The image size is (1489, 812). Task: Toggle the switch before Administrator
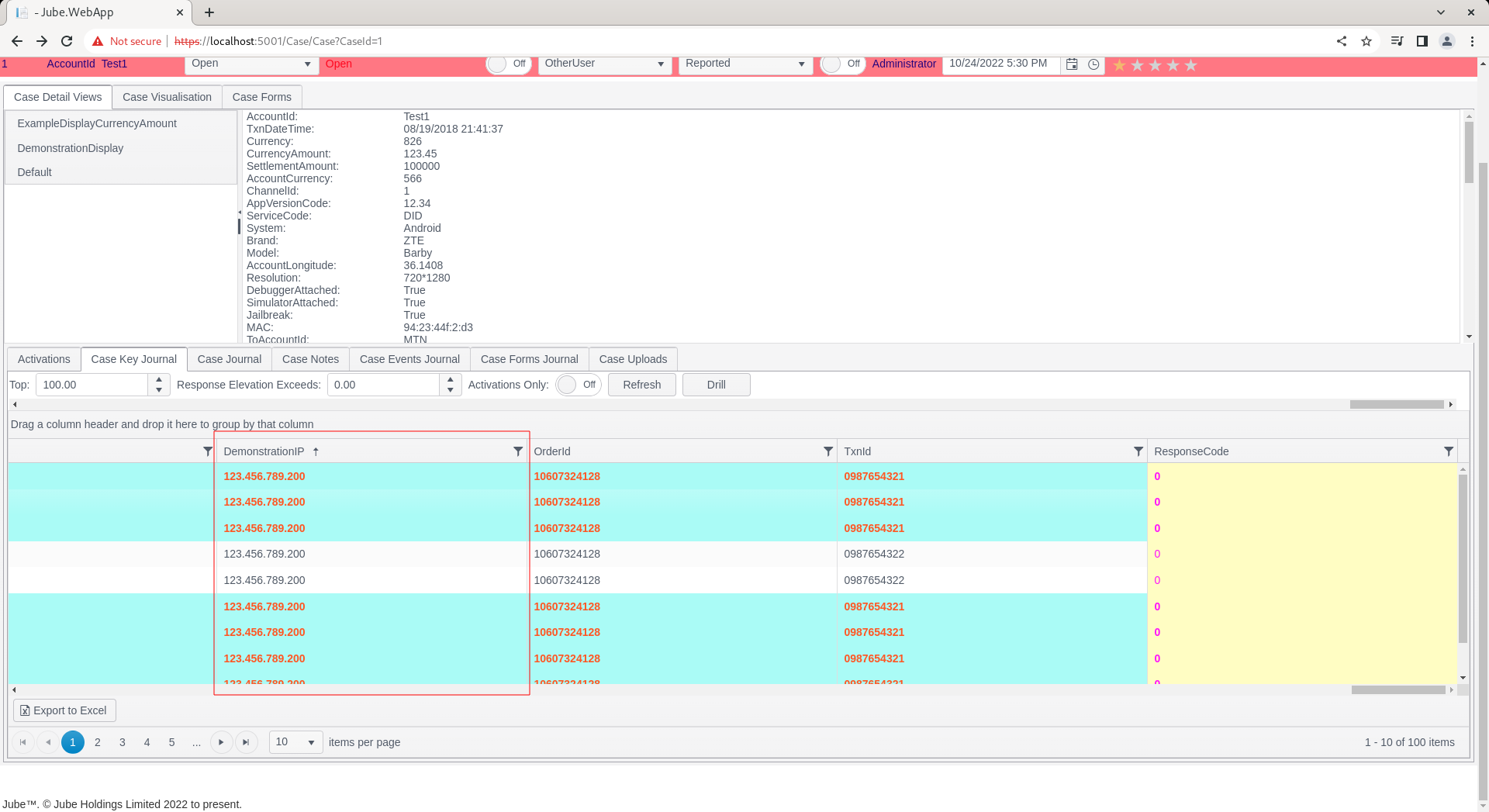point(843,64)
